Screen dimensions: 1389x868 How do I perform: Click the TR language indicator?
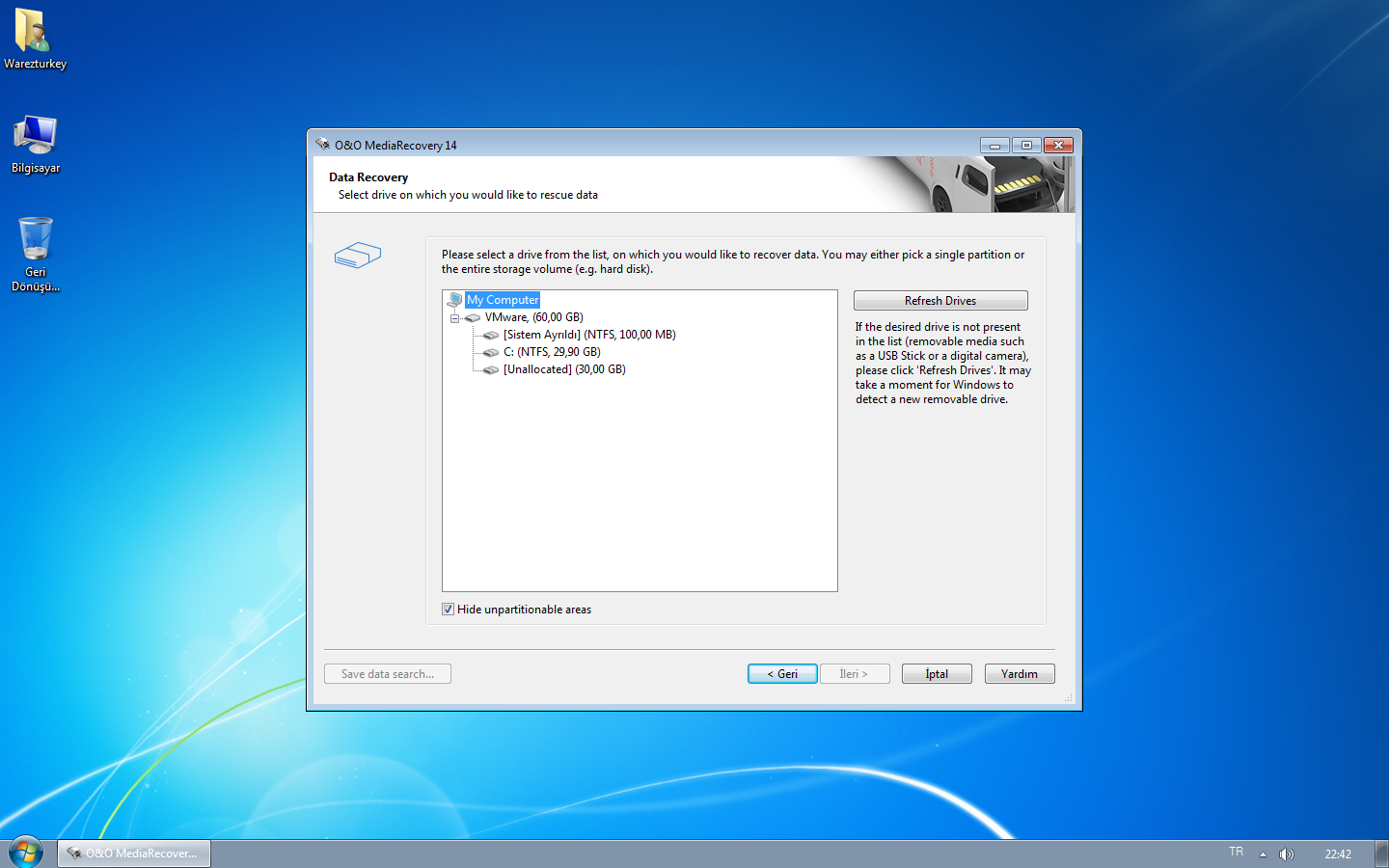point(1237,852)
